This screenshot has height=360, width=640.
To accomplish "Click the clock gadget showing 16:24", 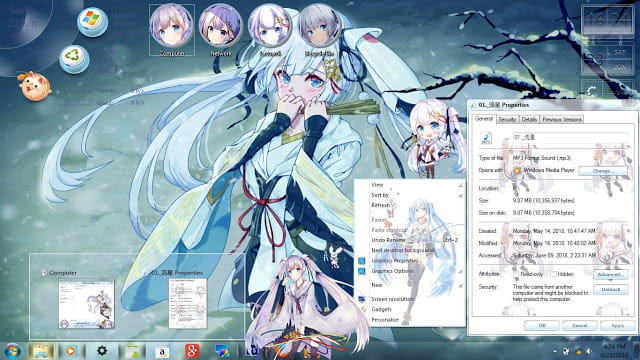I will click(x=607, y=20).
